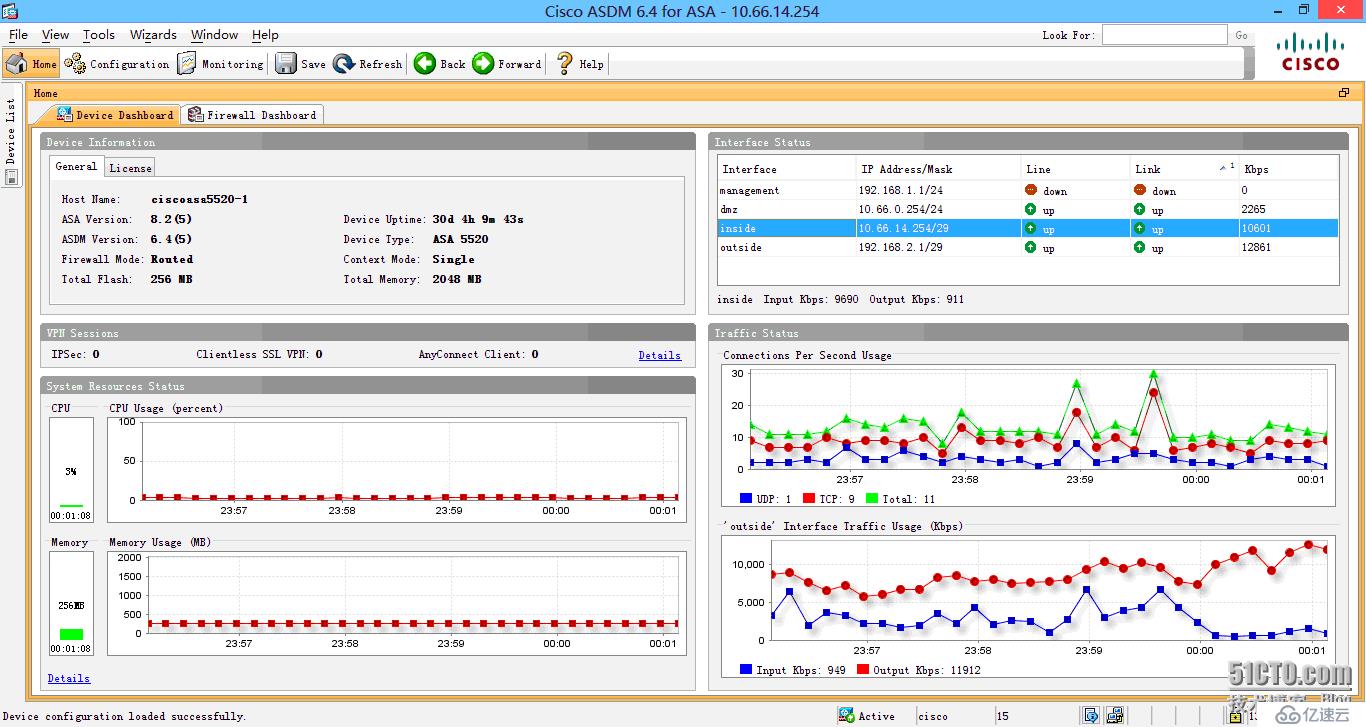This screenshot has width=1366, height=727.
Task: Save the running configuration
Action: coord(301,64)
